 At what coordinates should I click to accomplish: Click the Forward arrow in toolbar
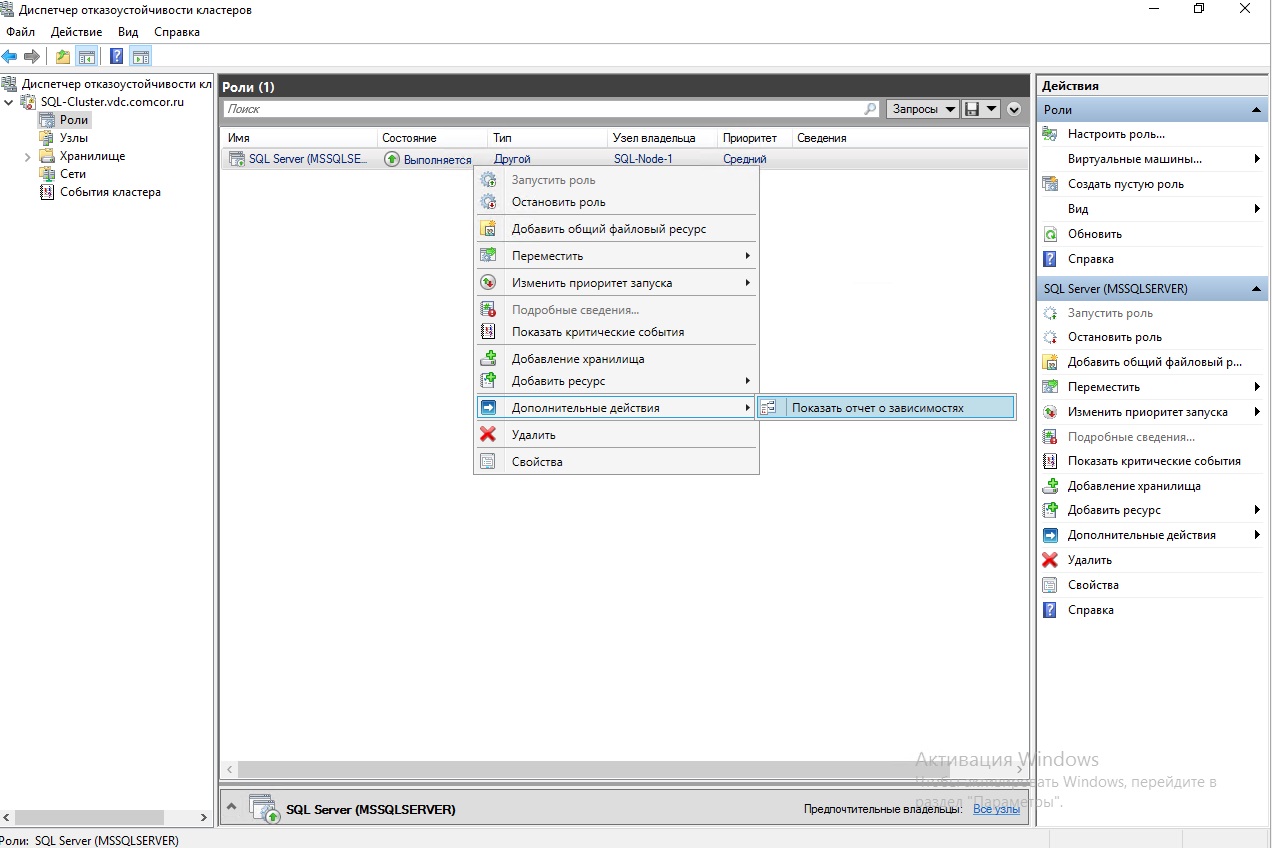pyautogui.click(x=31, y=56)
